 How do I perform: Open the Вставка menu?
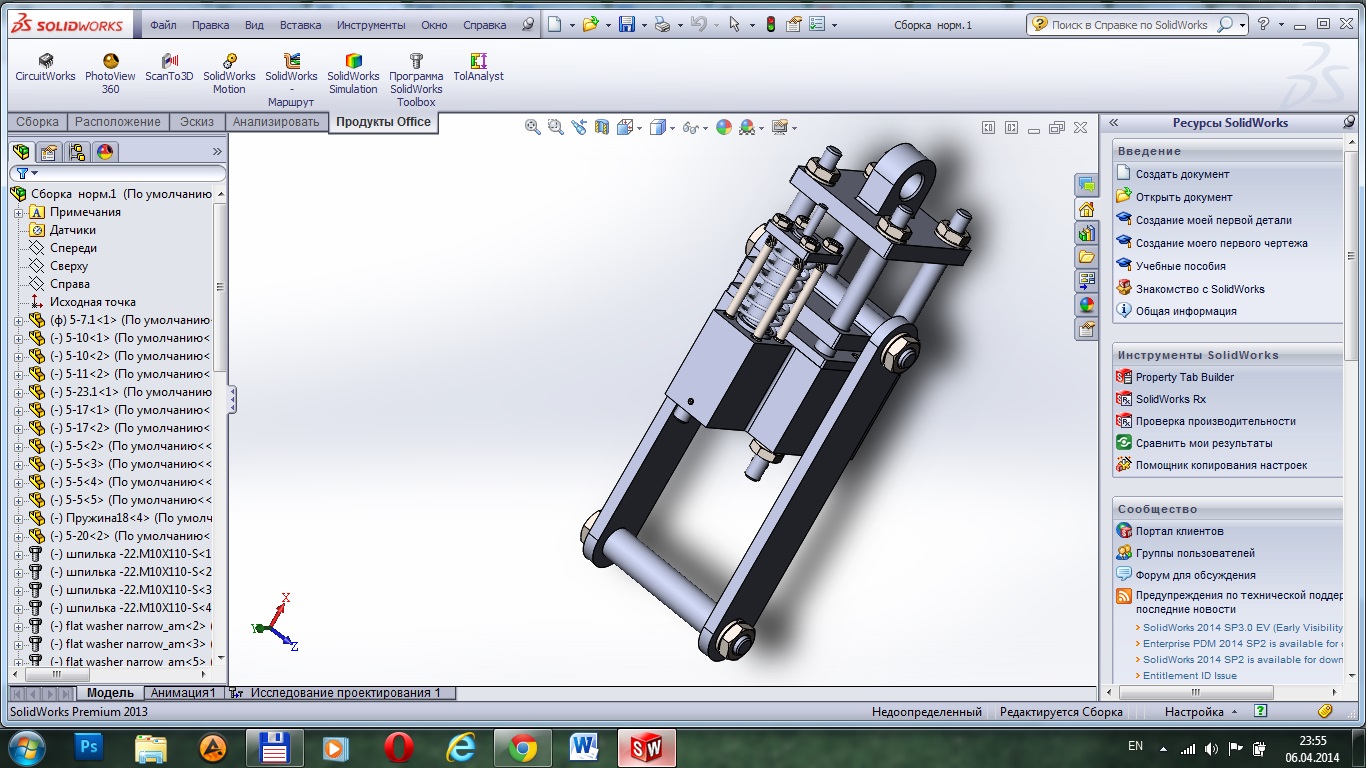[x=301, y=25]
